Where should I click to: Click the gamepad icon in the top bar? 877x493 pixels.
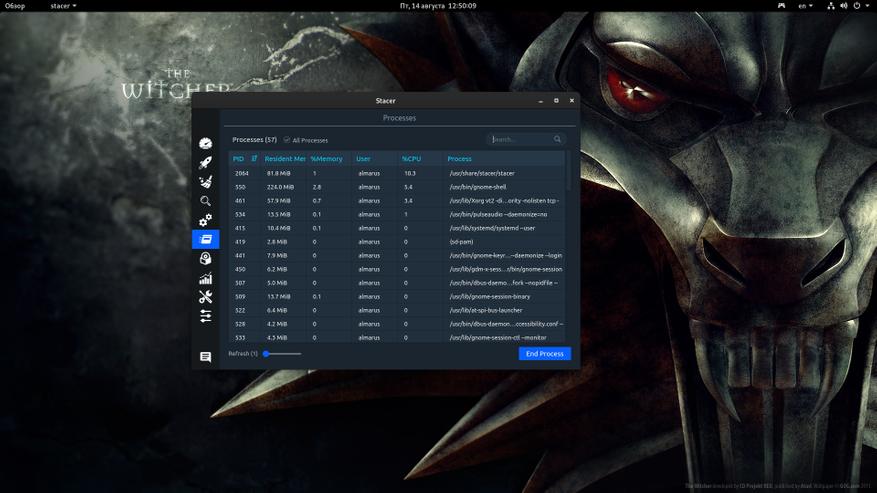pos(781,6)
